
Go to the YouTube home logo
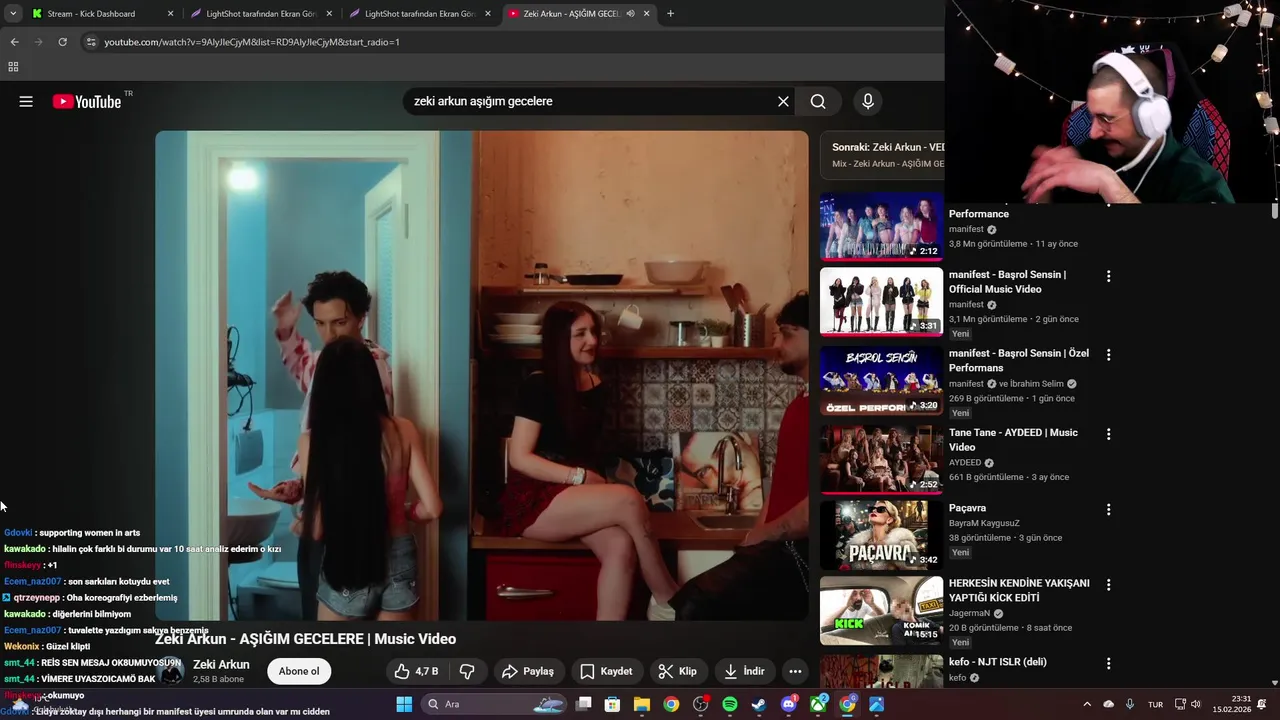(87, 101)
